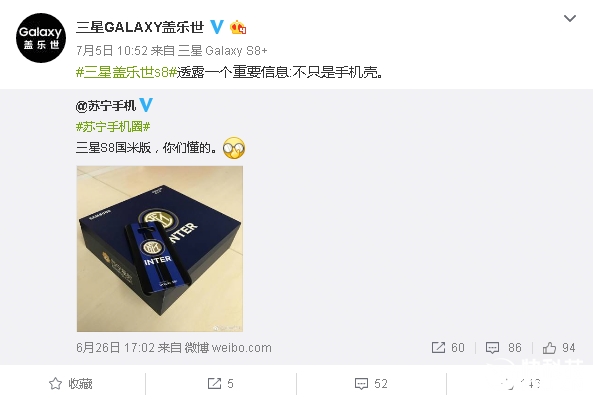Open original post comments showing 86
This screenshot has width=593, height=401.
(x=504, y=348)
